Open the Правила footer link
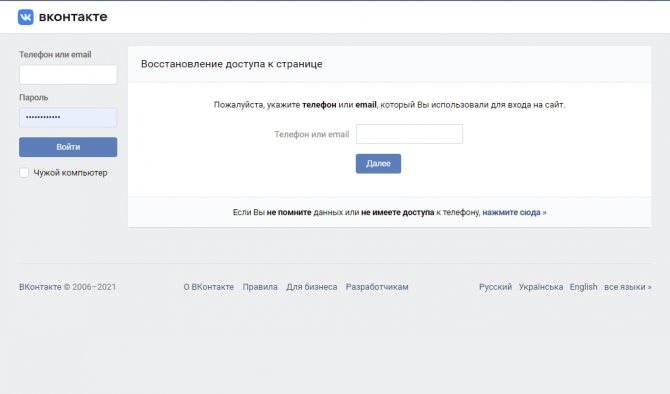This screenshot has width=670, height=394. tap(260, 287)
